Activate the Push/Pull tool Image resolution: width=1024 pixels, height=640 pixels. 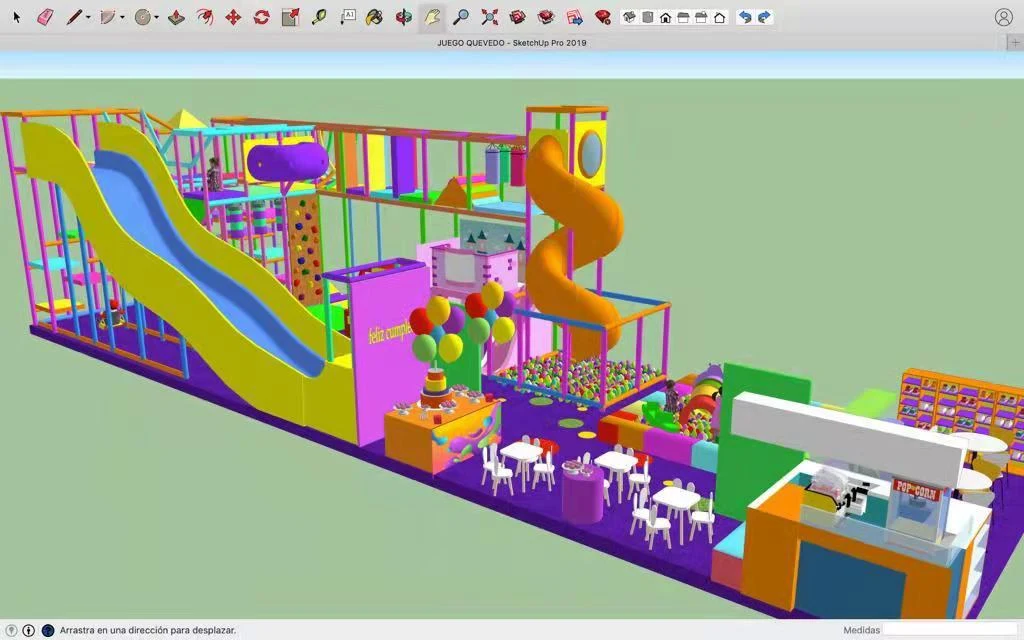(x=176, y=18)
